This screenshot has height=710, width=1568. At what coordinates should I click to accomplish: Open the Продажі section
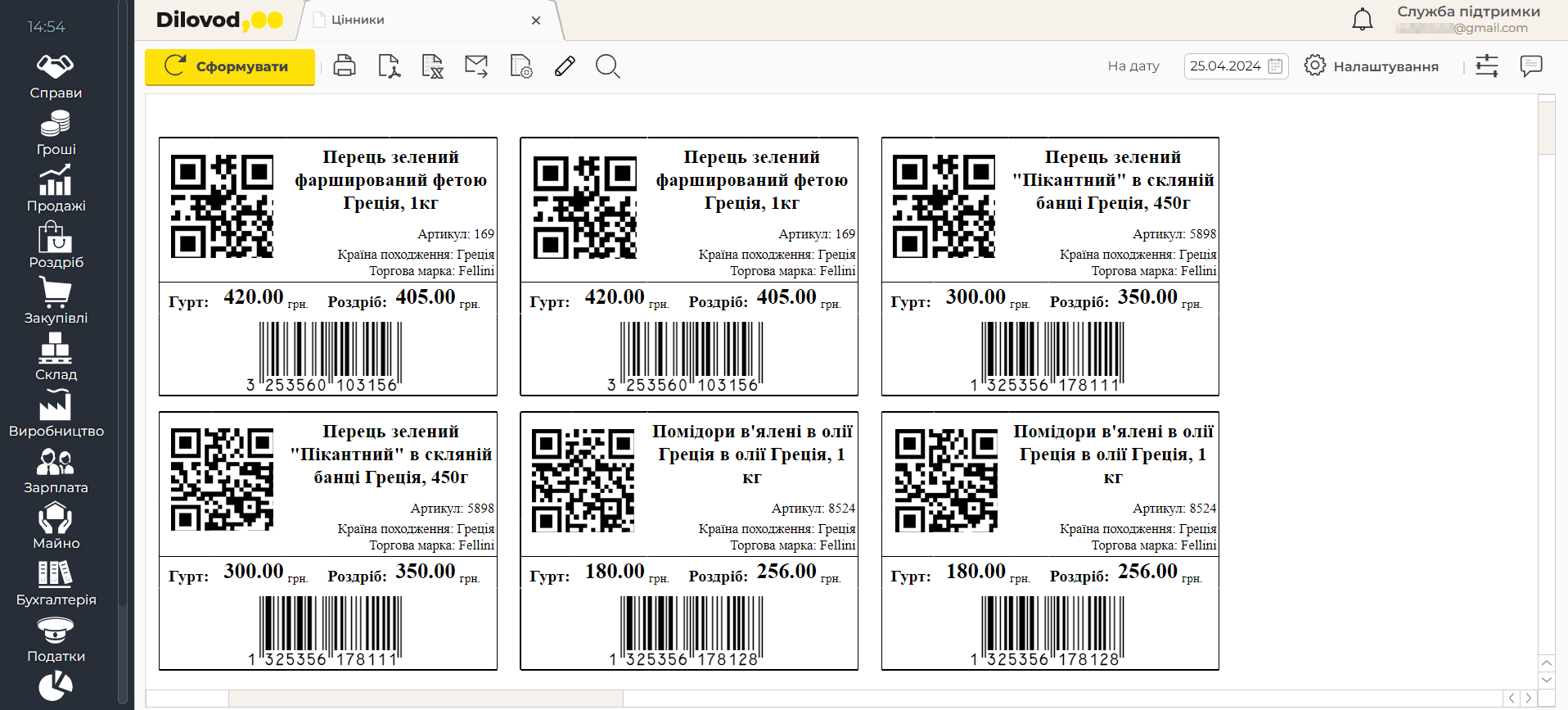(x=56, y=189)
